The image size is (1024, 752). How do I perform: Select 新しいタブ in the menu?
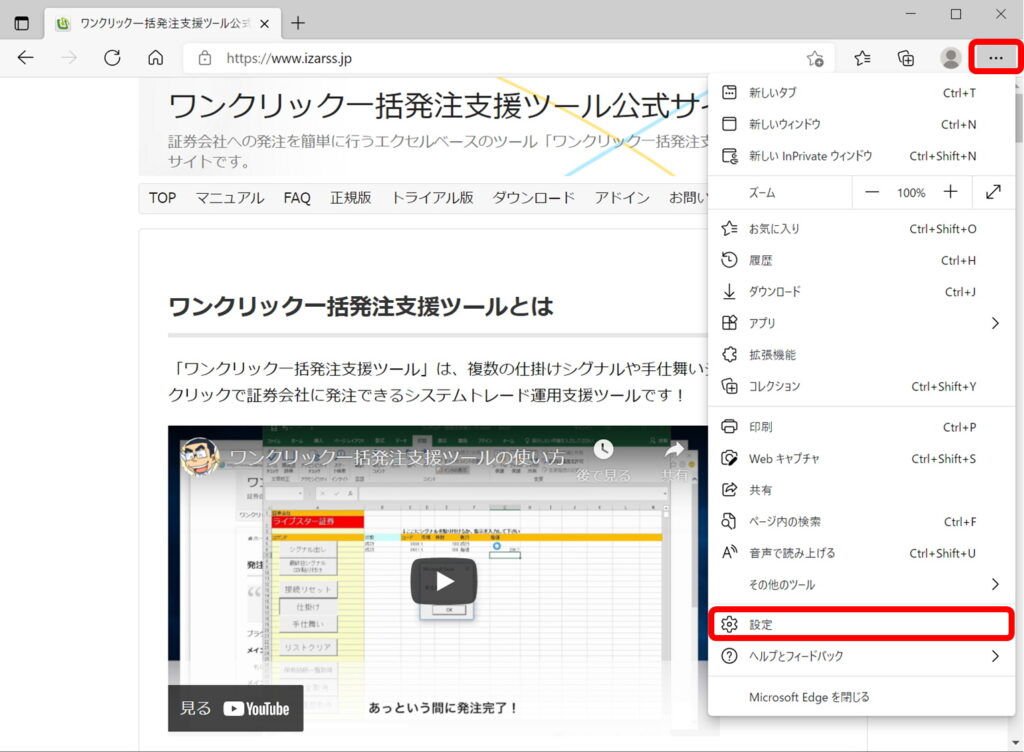861,93
